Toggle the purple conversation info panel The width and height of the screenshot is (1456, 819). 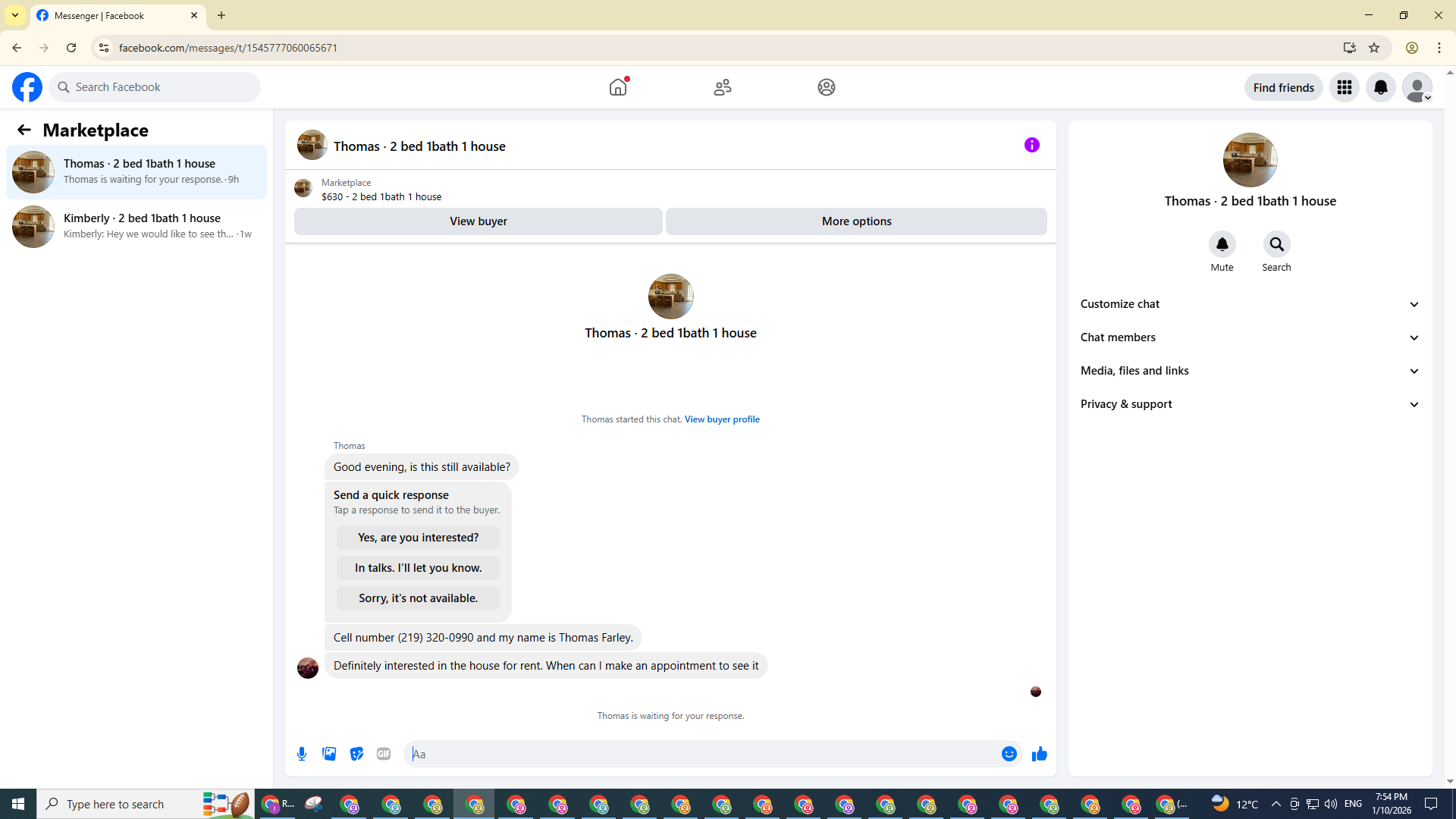pyautogui.click(x=1031, y=145)
